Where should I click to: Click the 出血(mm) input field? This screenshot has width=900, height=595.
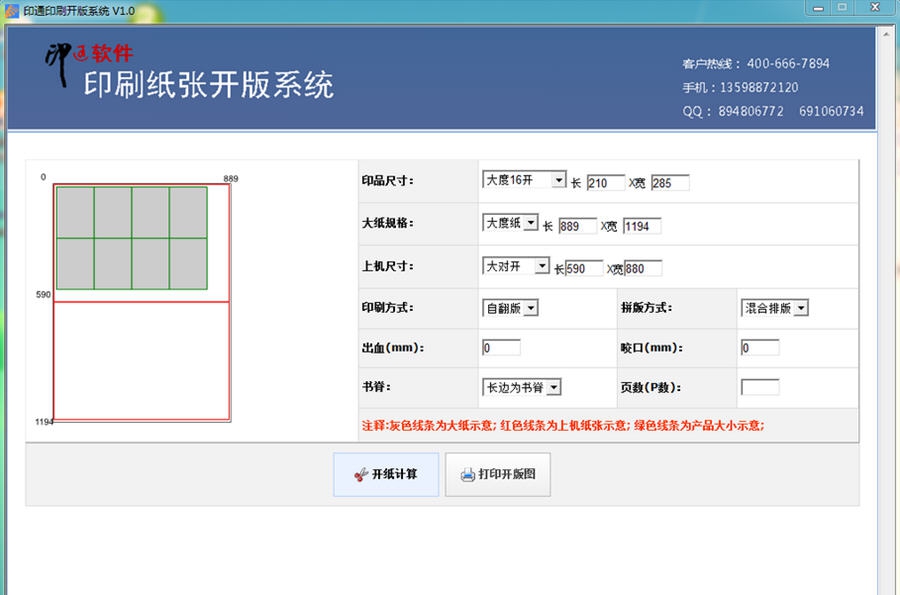500,347
